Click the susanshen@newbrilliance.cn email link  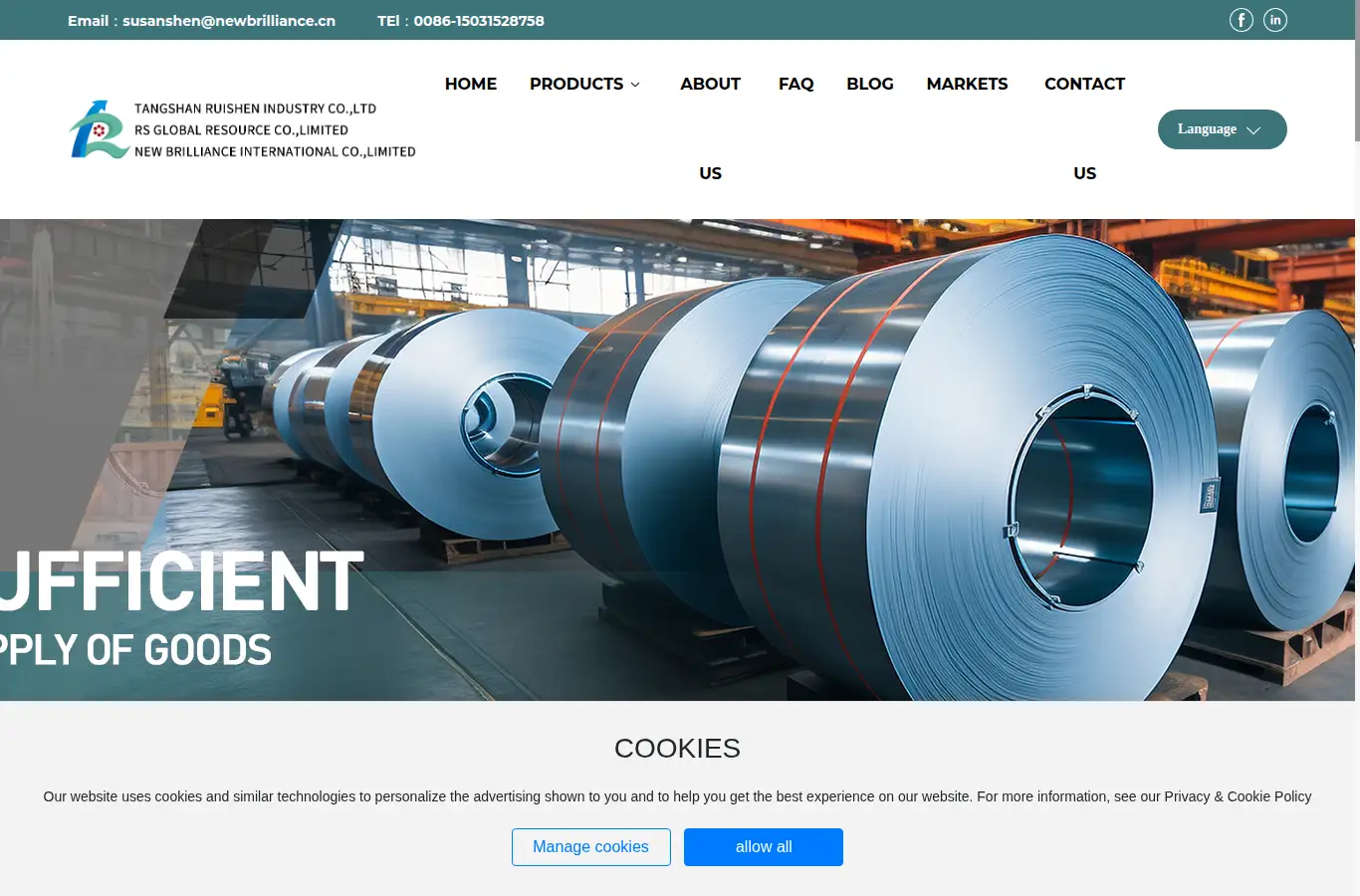(229, 21)
